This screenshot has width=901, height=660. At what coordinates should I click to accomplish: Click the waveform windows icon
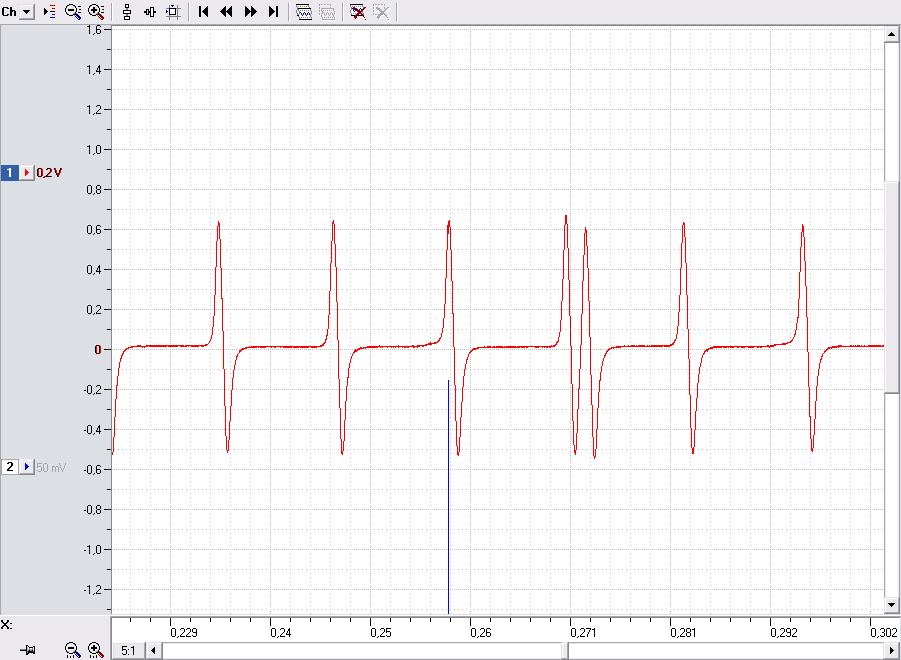click(303, 11)
